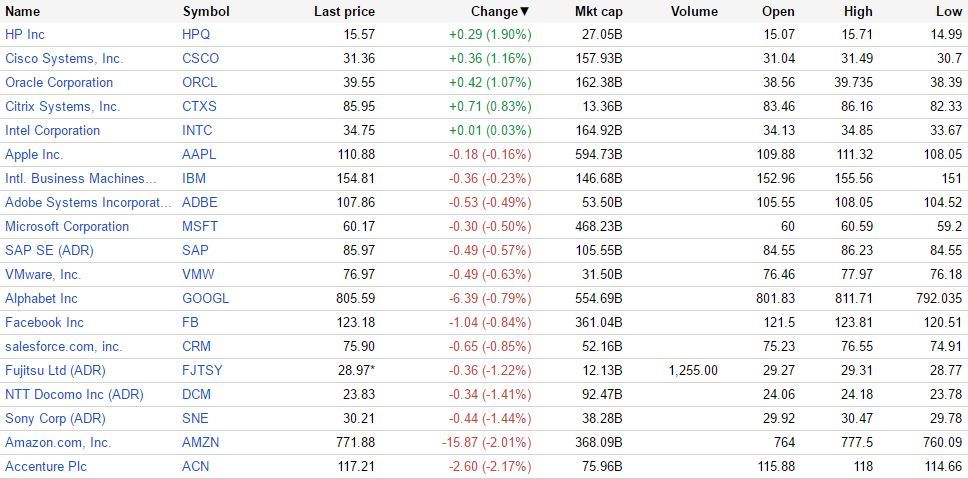Open the HP Inc company link

(25, 34)
